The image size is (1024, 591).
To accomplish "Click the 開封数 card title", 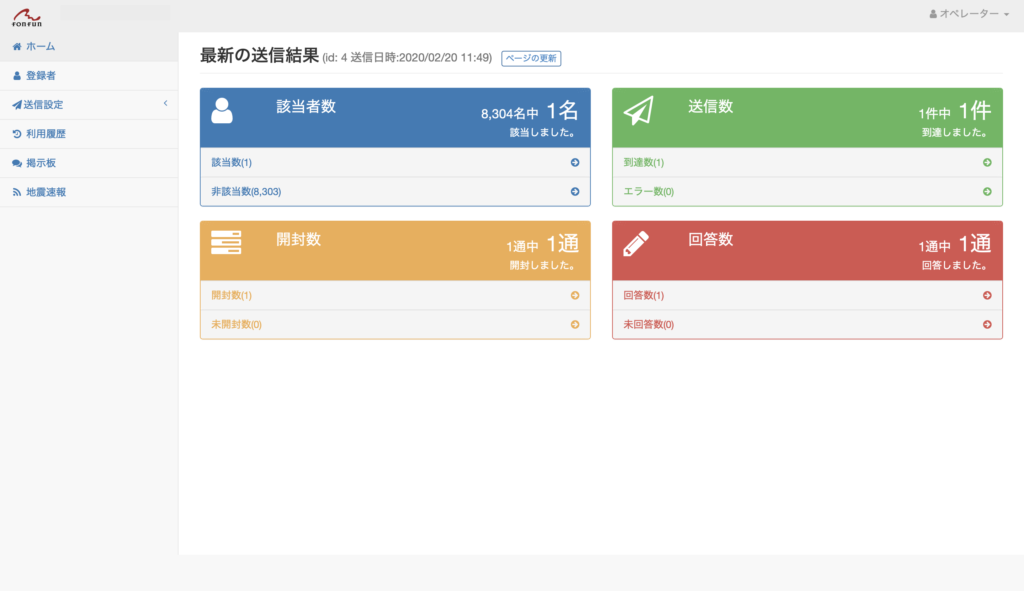I will click(298, 240).
